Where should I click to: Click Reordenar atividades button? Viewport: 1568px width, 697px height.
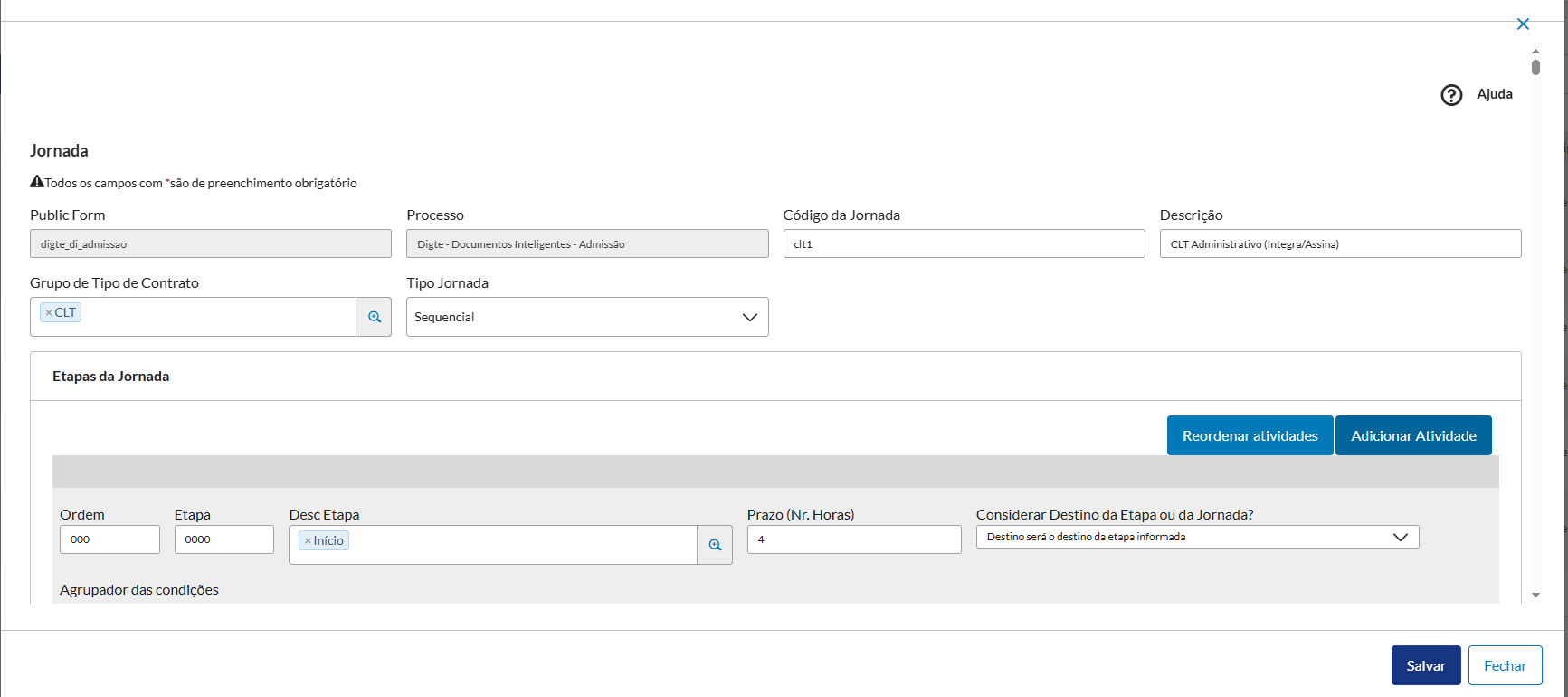pos(1250,435)
